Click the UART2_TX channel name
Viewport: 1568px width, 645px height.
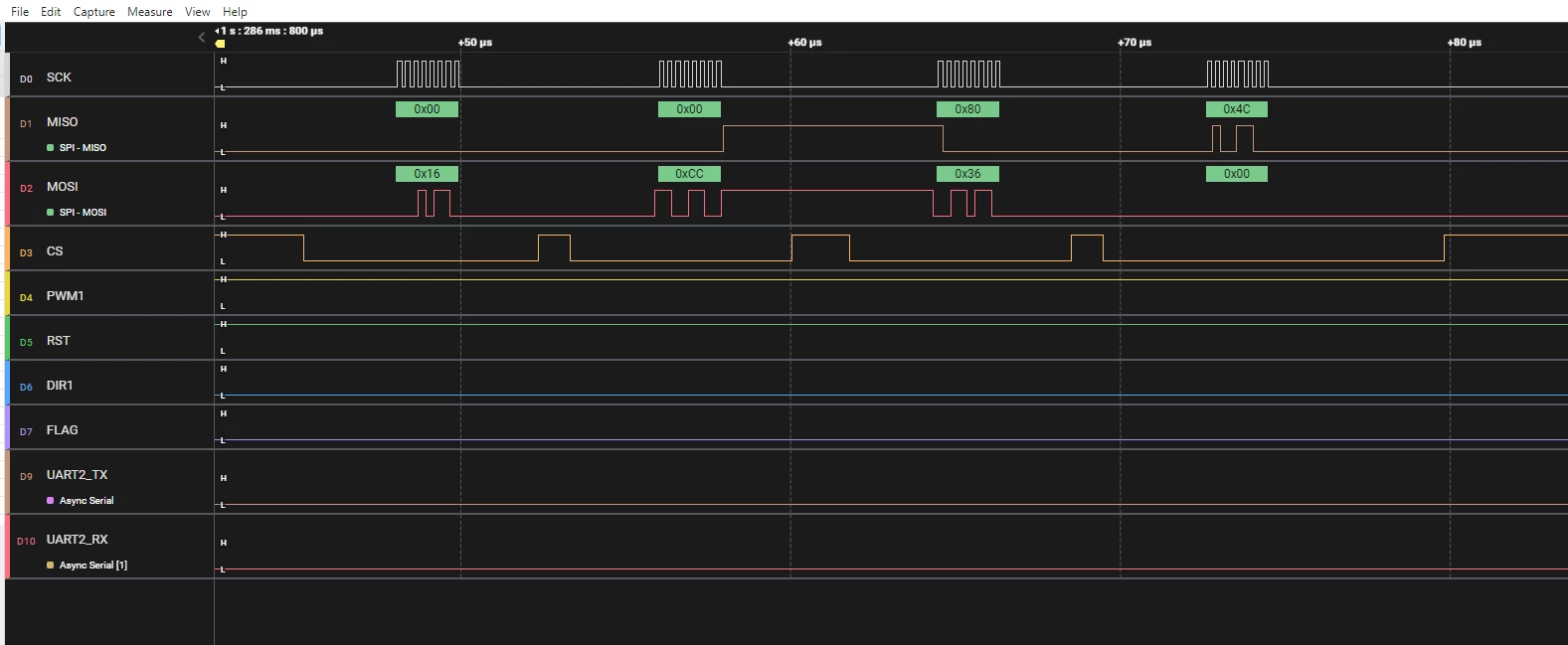point(77,475)
